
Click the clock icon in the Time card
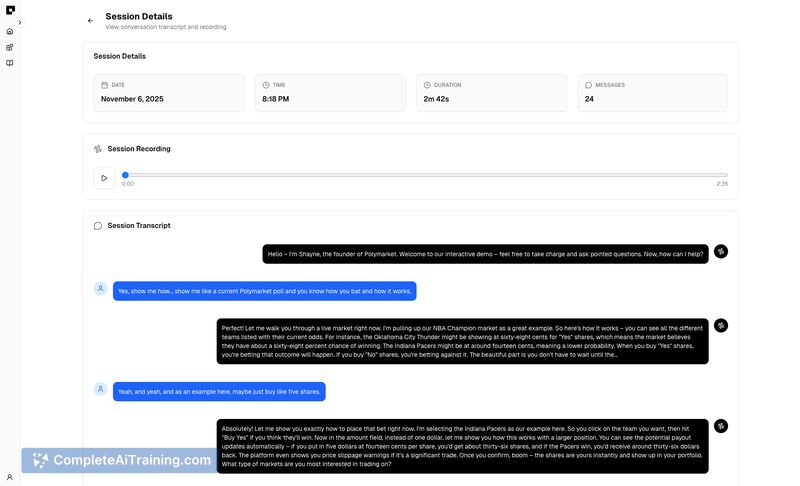(266, 85)
